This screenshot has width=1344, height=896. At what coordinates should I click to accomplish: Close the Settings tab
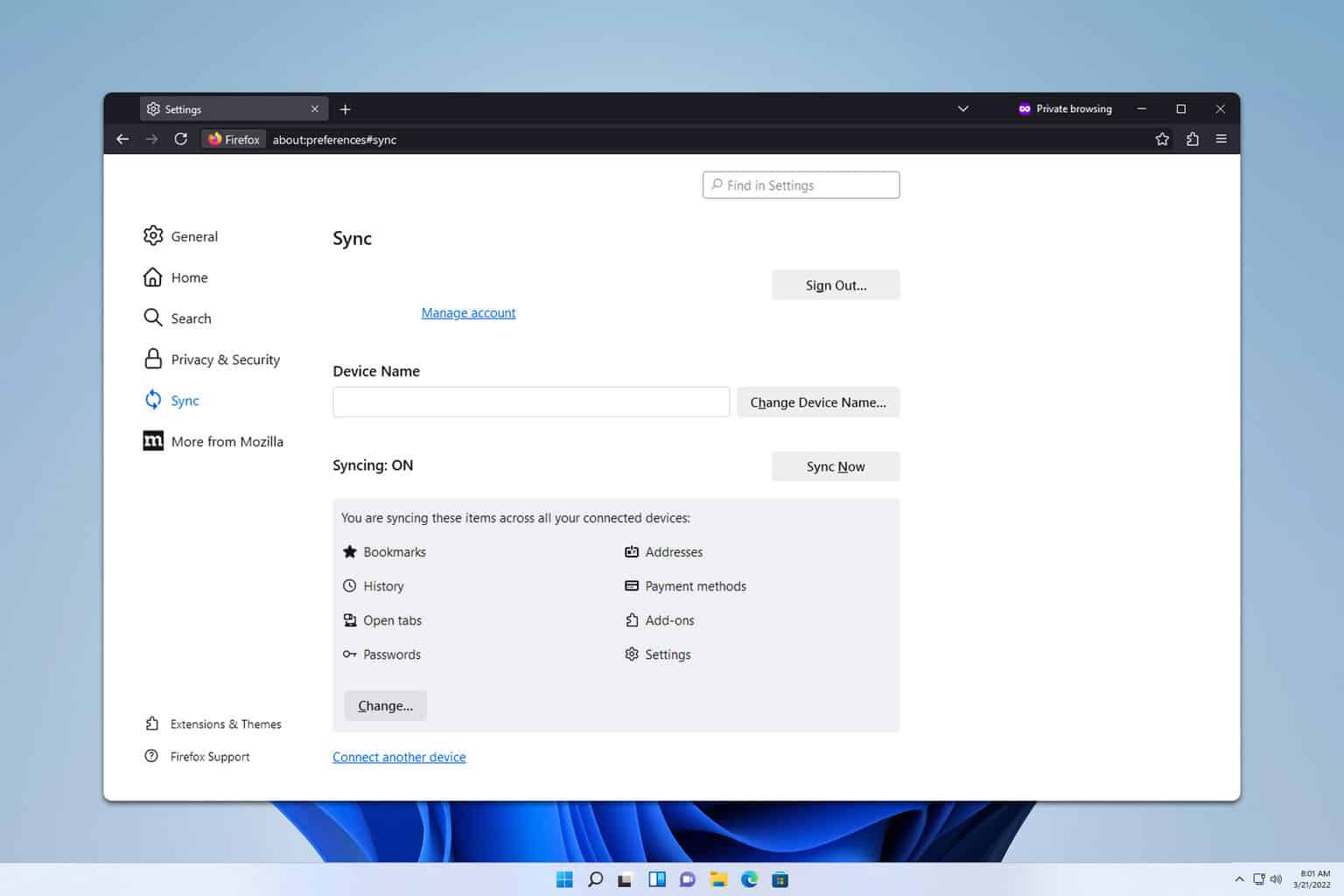pos(315,109)
